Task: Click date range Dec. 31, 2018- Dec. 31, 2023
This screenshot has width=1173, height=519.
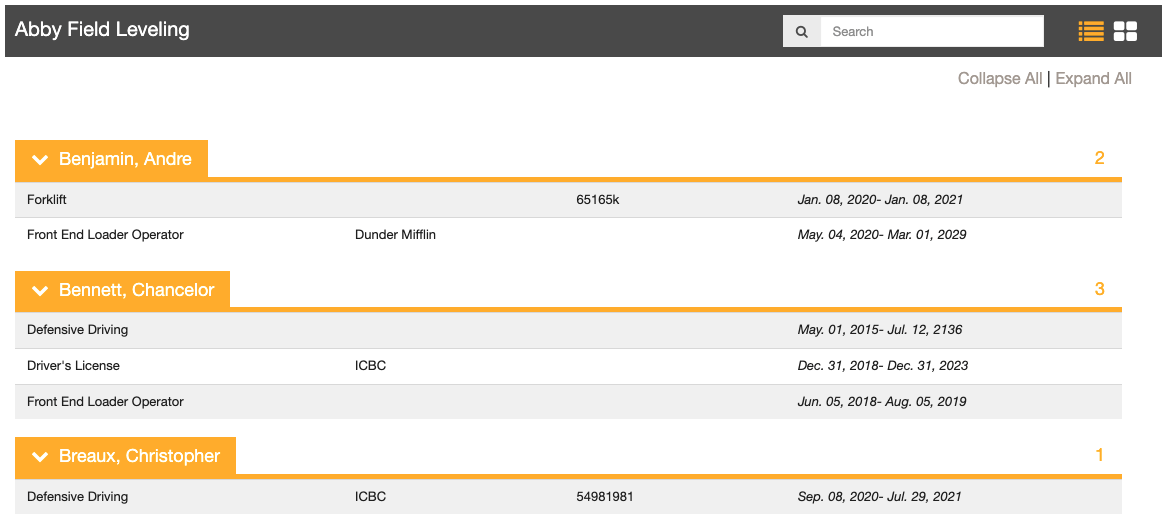Action: [x=883, y=366]
